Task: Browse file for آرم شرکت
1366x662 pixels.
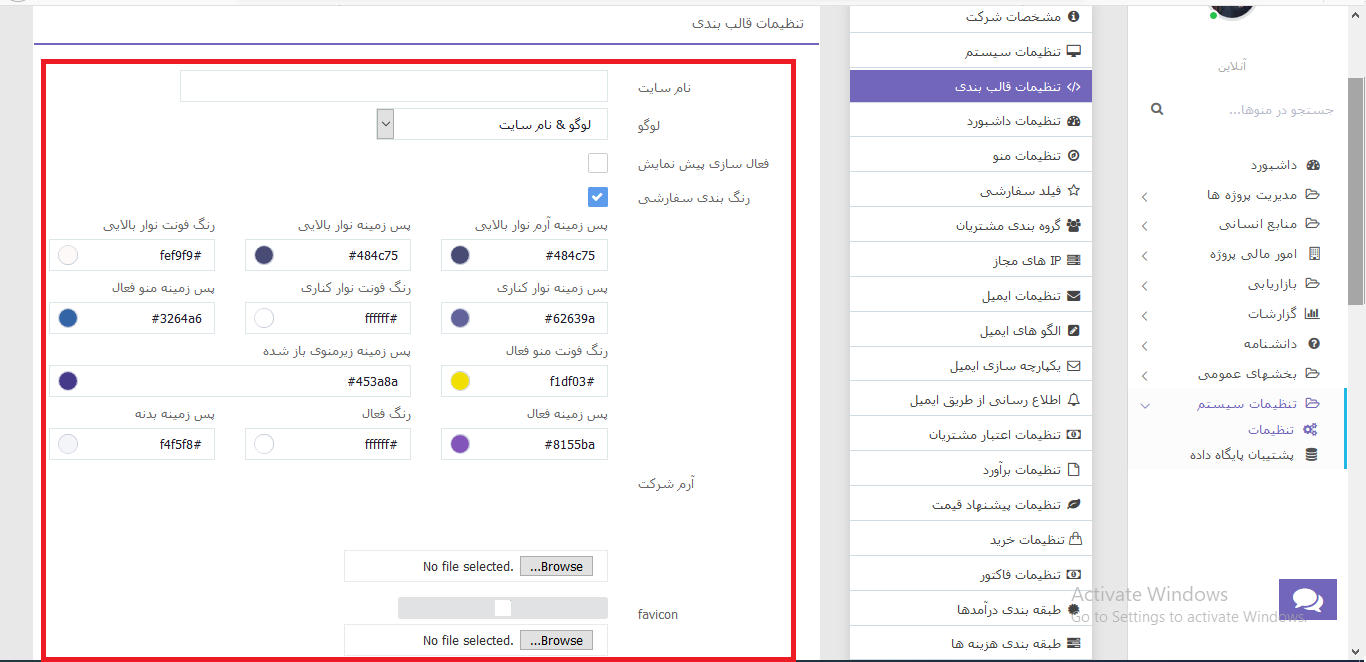Action: click(556, 566)
